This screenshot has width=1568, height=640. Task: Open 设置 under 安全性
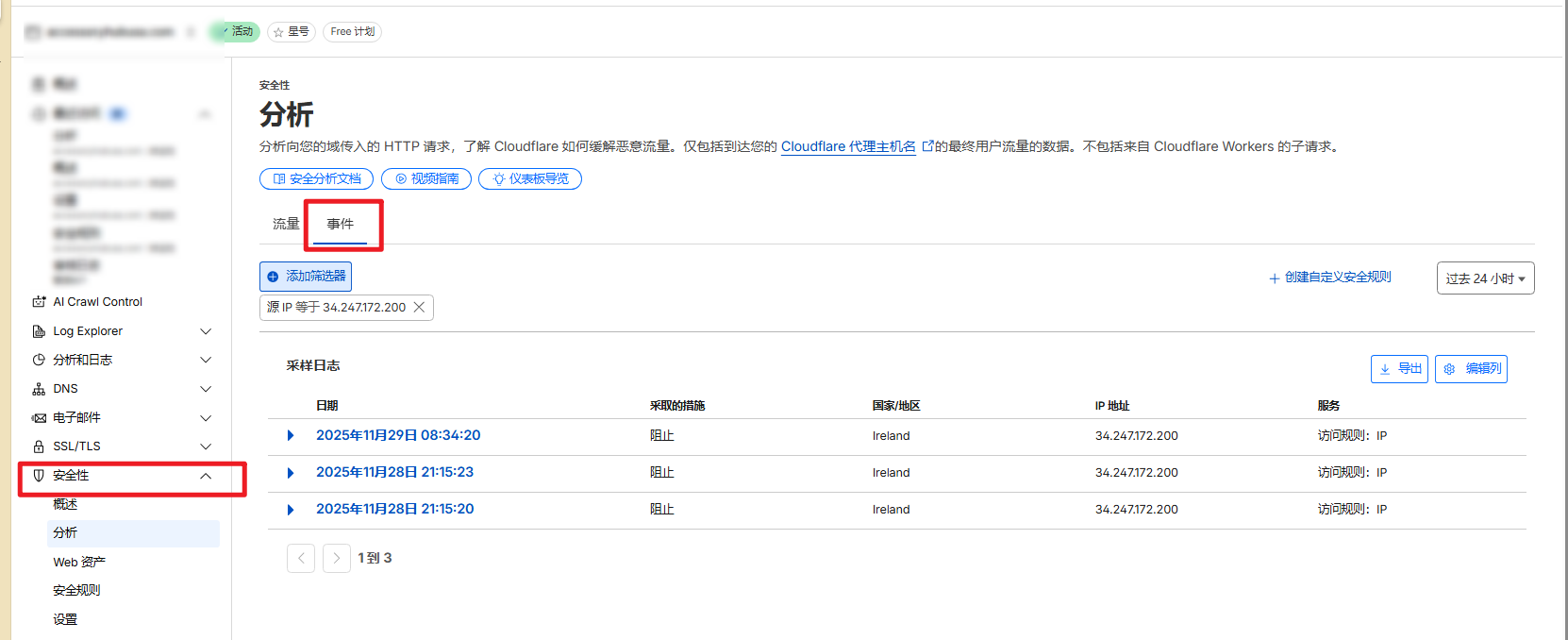click(65, 620)
